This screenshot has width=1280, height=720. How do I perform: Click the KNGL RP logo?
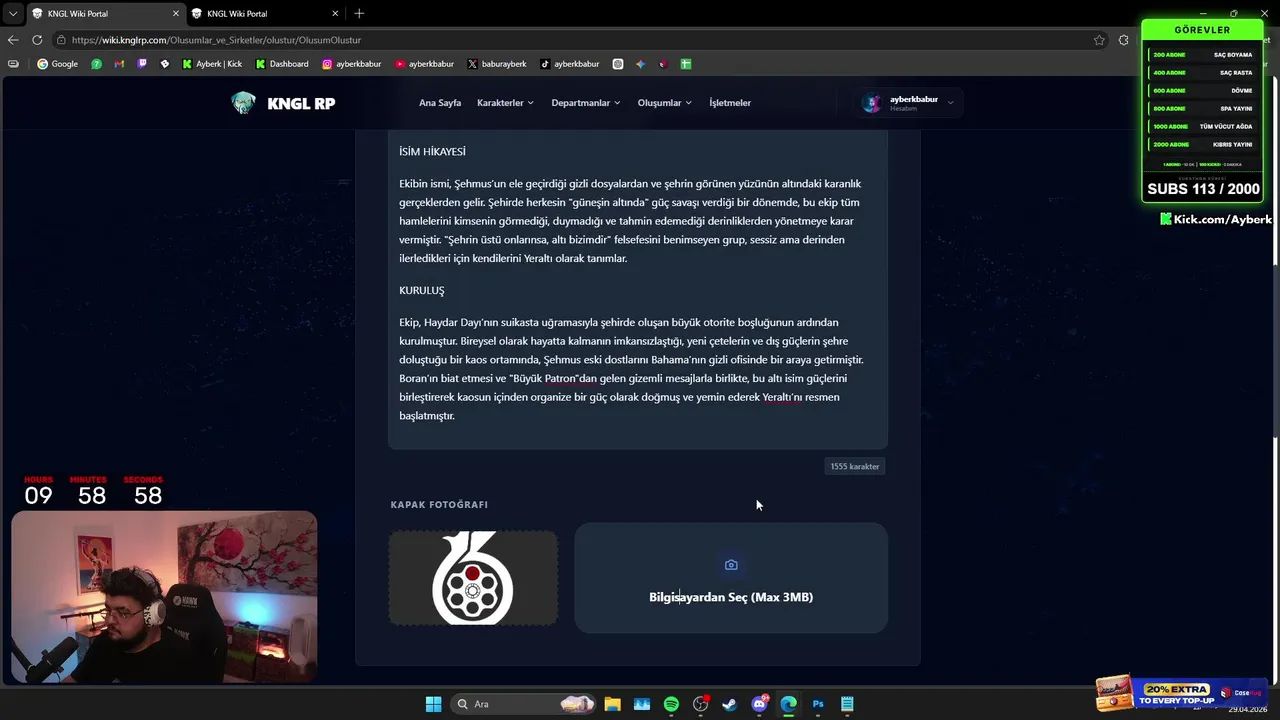click(x=283, y=103)
